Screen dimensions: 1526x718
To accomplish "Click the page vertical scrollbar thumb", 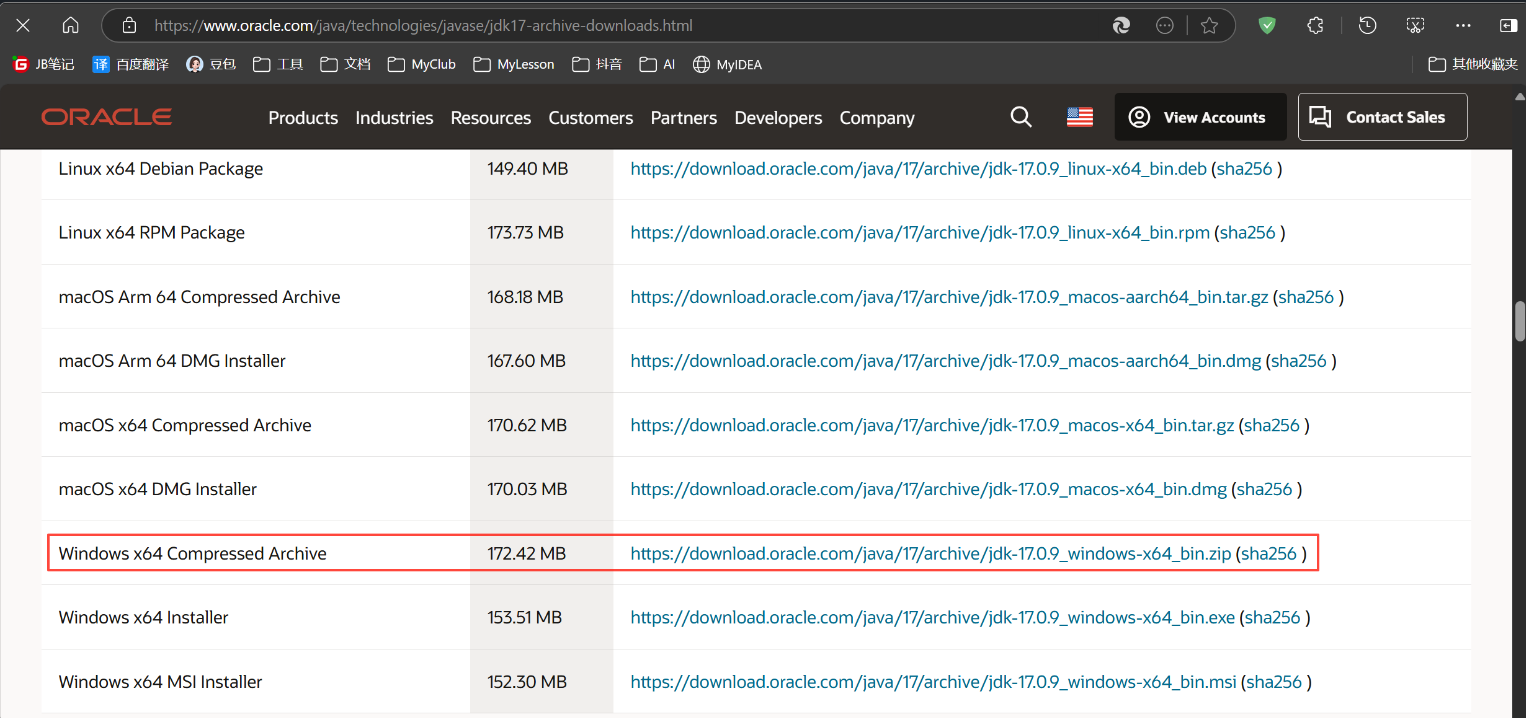I will pyautogui.click(x=1520, y=320).
